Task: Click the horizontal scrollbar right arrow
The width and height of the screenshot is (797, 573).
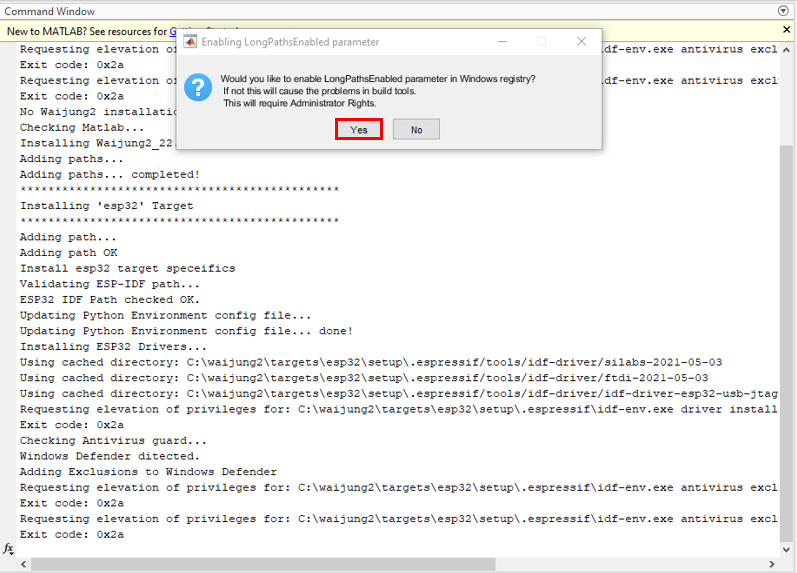Action: pos(772,564)
